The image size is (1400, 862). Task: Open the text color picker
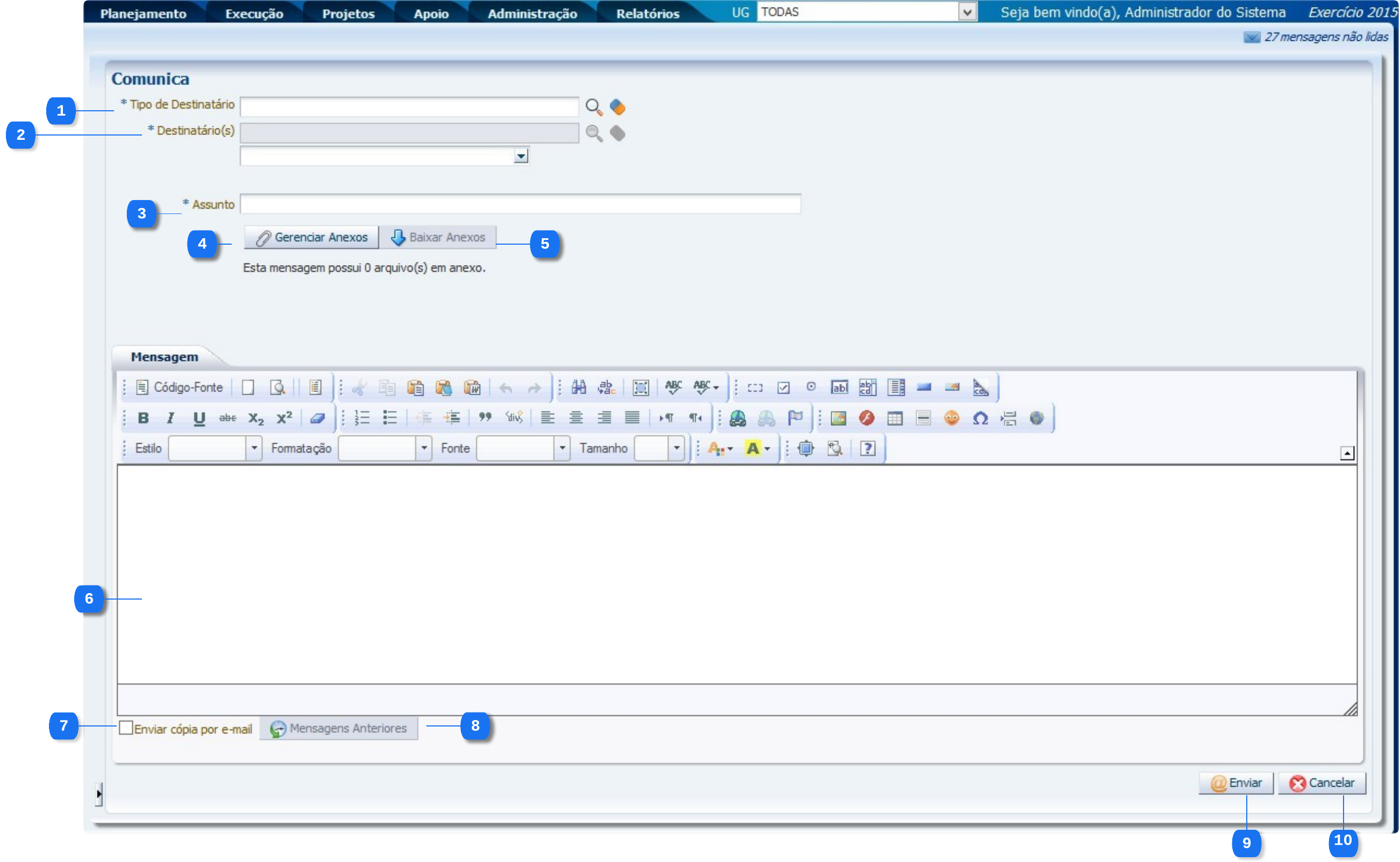click(x=719, y=448)
